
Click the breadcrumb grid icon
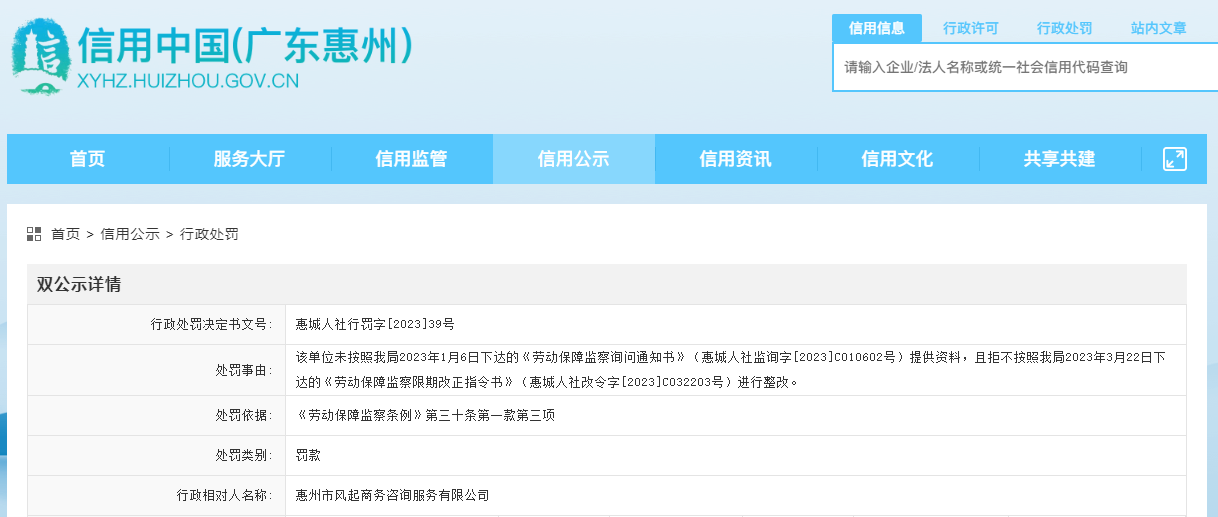click(34, 234)
